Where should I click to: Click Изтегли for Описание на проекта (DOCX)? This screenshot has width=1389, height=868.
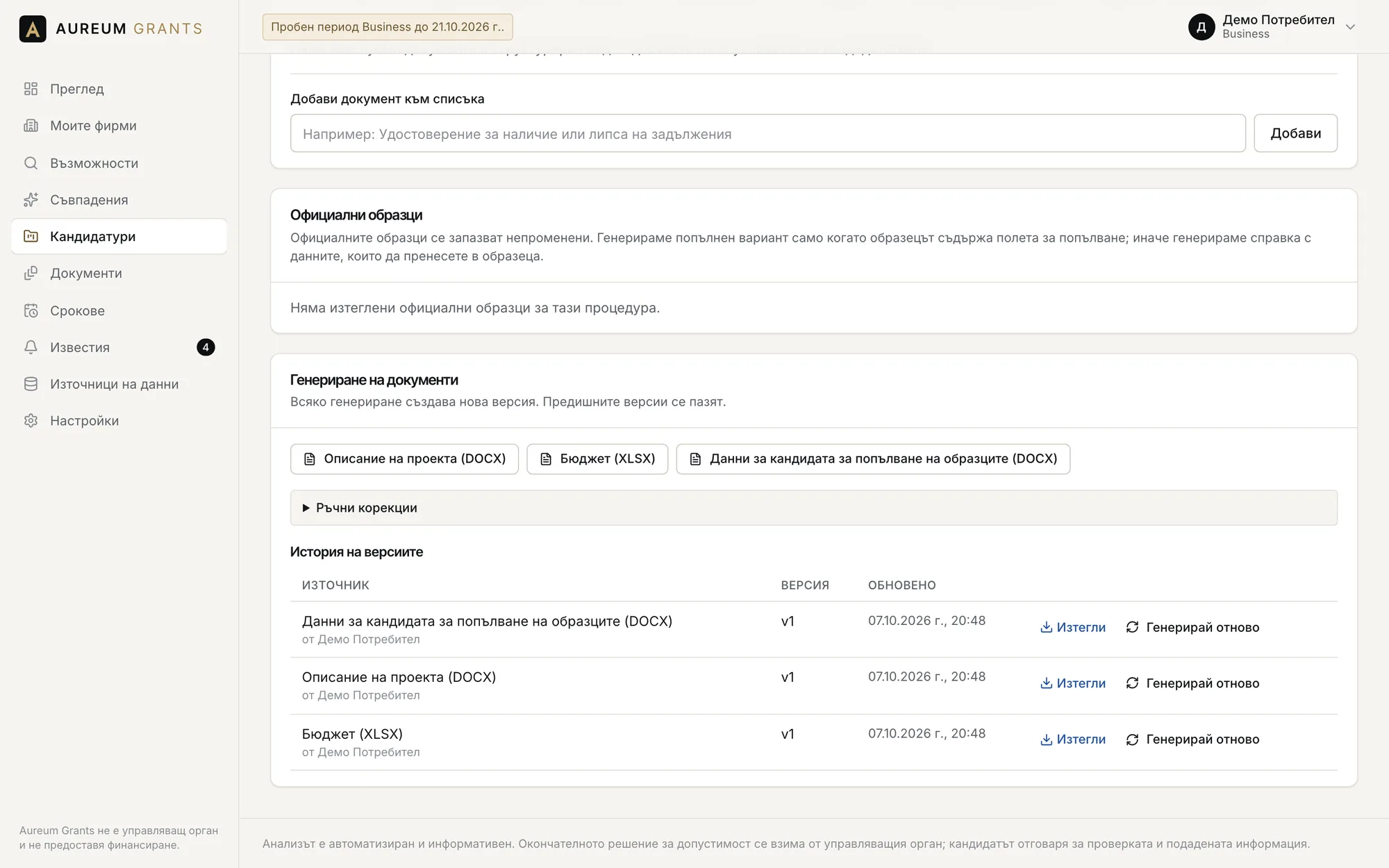click(x=1073, y=683)
